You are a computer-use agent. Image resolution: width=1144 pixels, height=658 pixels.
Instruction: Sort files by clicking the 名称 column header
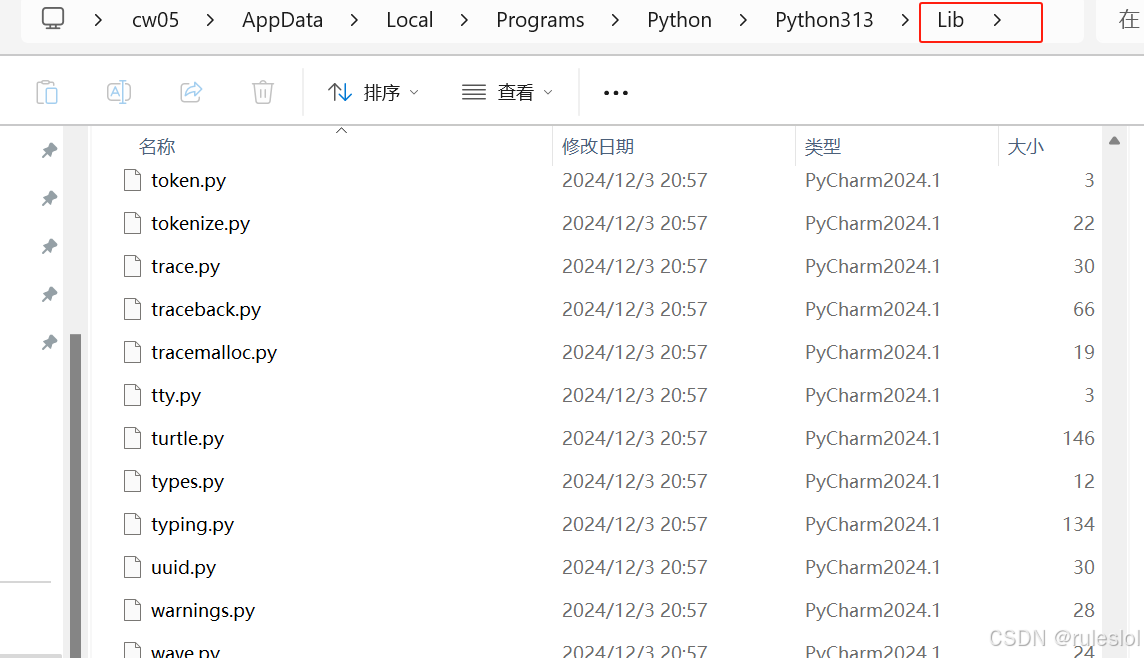click(157, 146)
